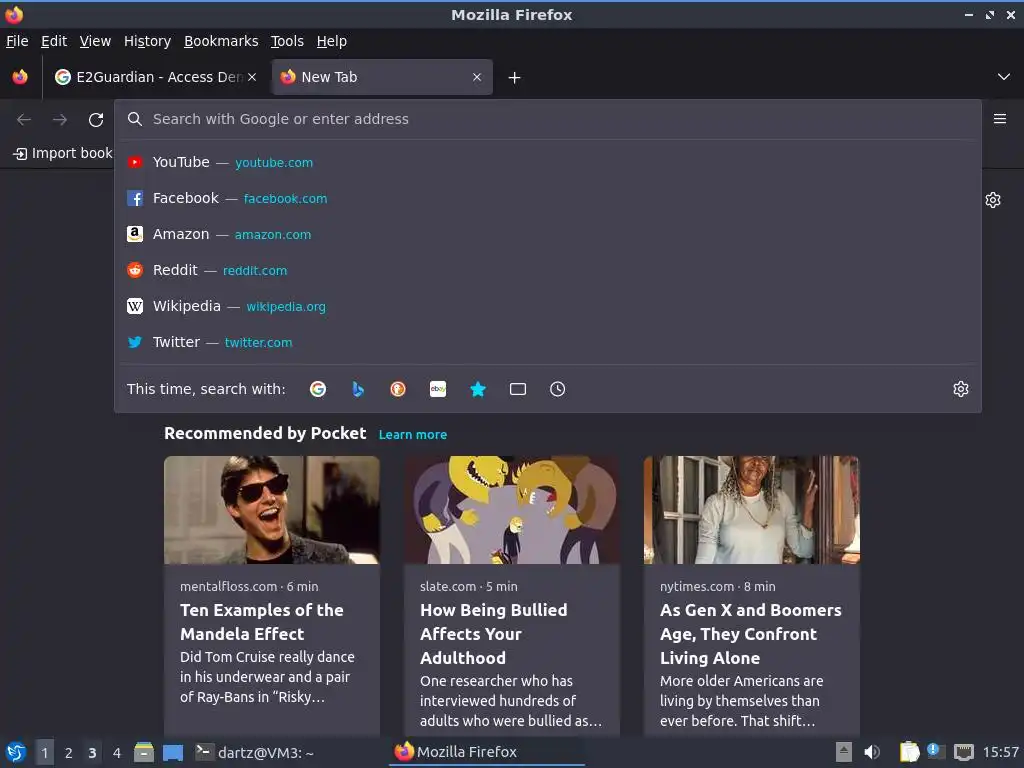Open Firefox View pinned icon
1024x768 pixels.
(x=20, y=77)
